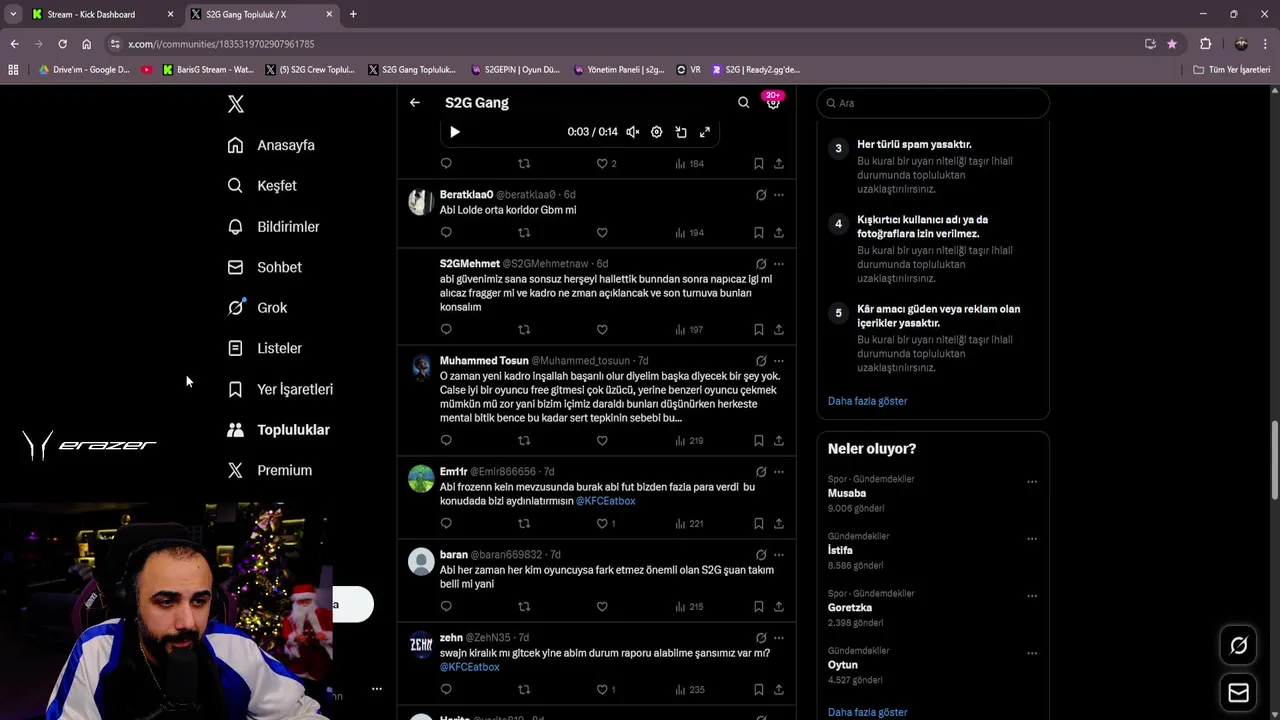
Task: Open Yer İşaretleri bookmarks page
Action: coord(280,389)
